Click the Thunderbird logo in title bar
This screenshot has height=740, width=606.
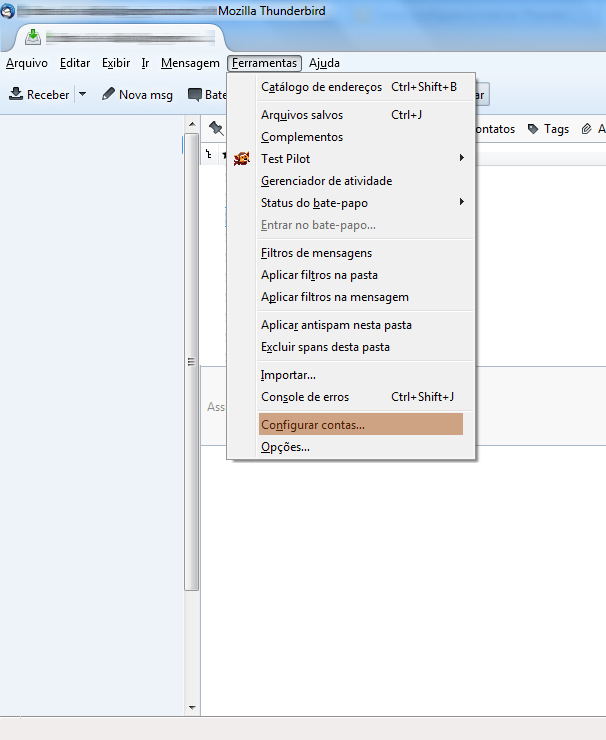(9, 10)
